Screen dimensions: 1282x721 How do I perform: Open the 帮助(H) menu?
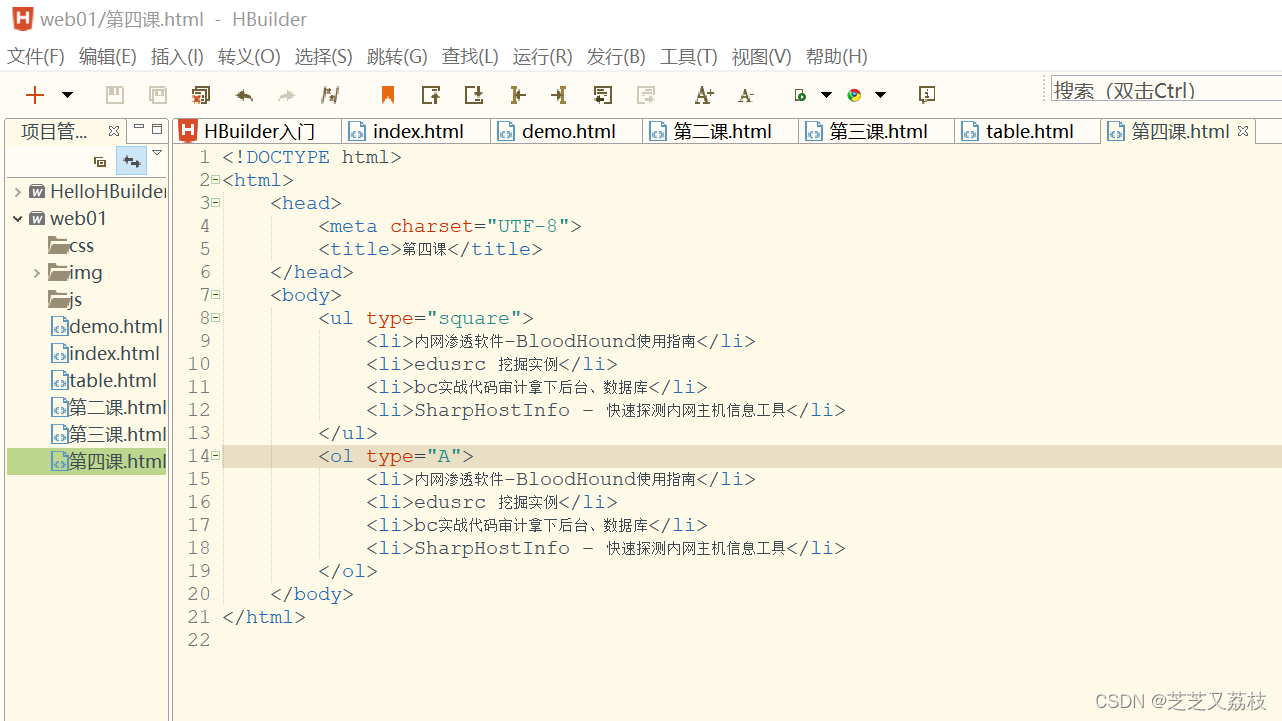pos(837,57)
